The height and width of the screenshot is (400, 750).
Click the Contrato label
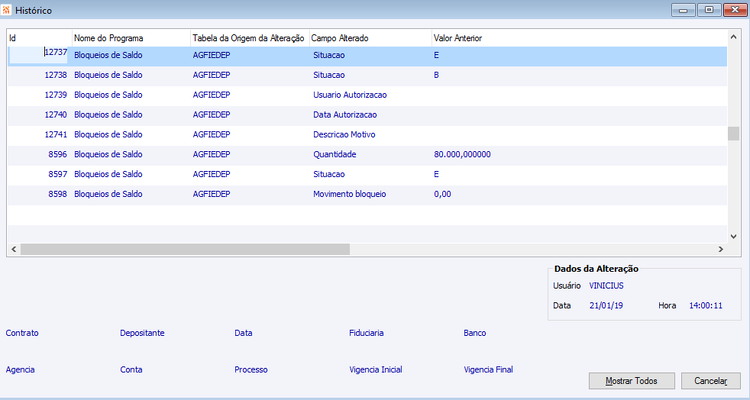tap(22, 333)
